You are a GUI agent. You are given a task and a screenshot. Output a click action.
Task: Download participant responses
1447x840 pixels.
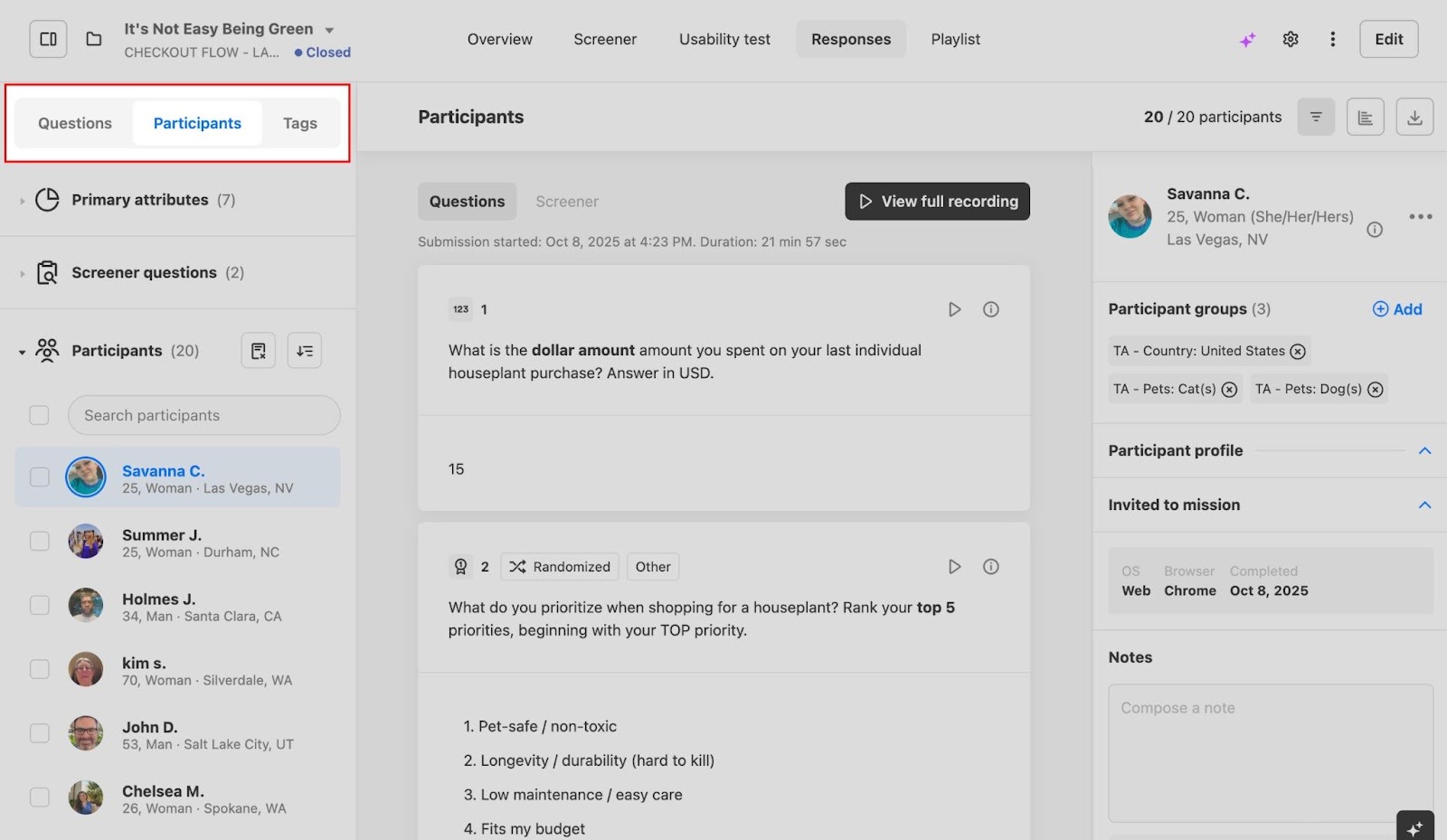(x=1414, y=117)
